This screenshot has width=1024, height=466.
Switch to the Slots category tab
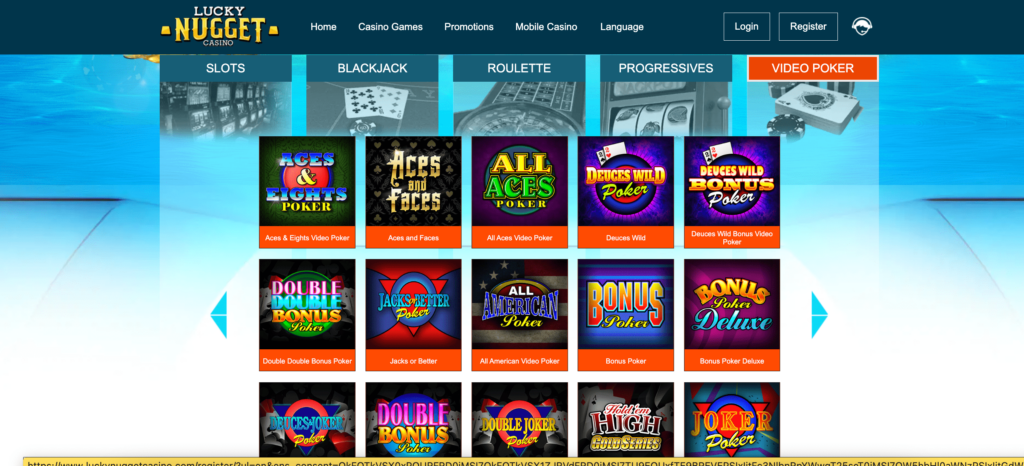click(226, 68)
